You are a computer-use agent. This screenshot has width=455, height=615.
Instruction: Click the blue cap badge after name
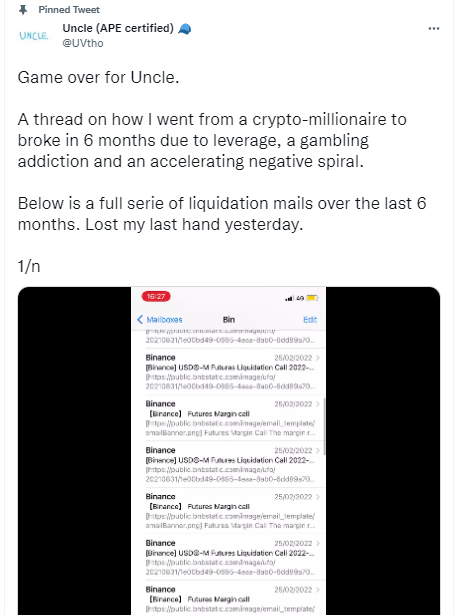coord(185,29)
